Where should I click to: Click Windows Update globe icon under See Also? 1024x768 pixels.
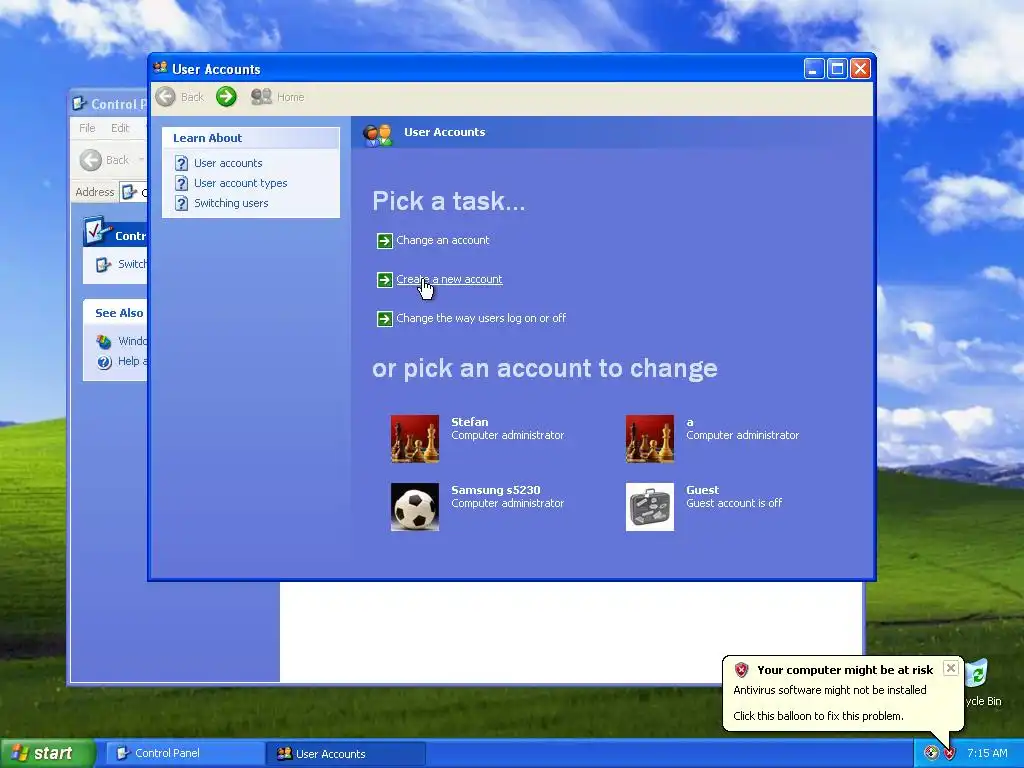[x=104, y=342]
